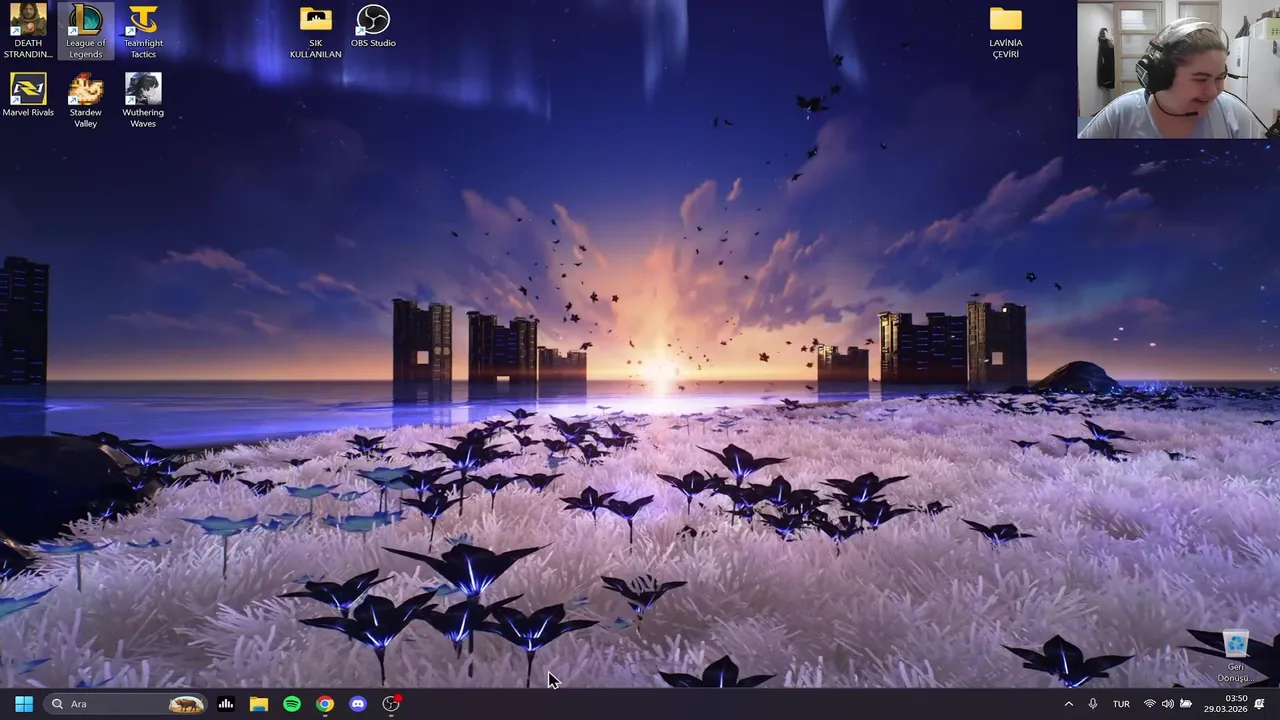The height and width of the screenshot is (720, 1280).
Task: Open File Explorer from the taskbar
Action: pos(259,704)
